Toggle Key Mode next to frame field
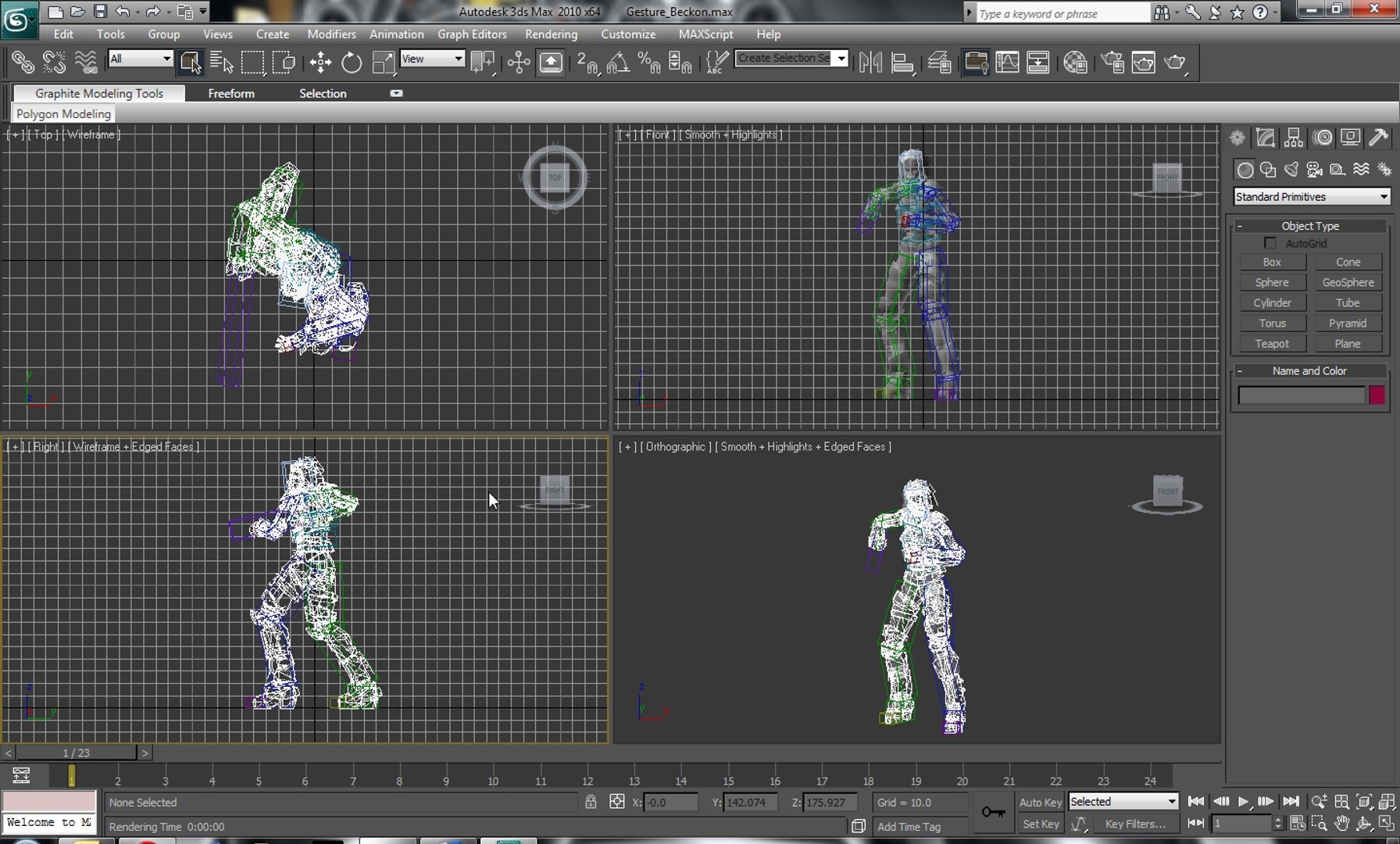1400x844 pixels. (x=1195, y=824)
